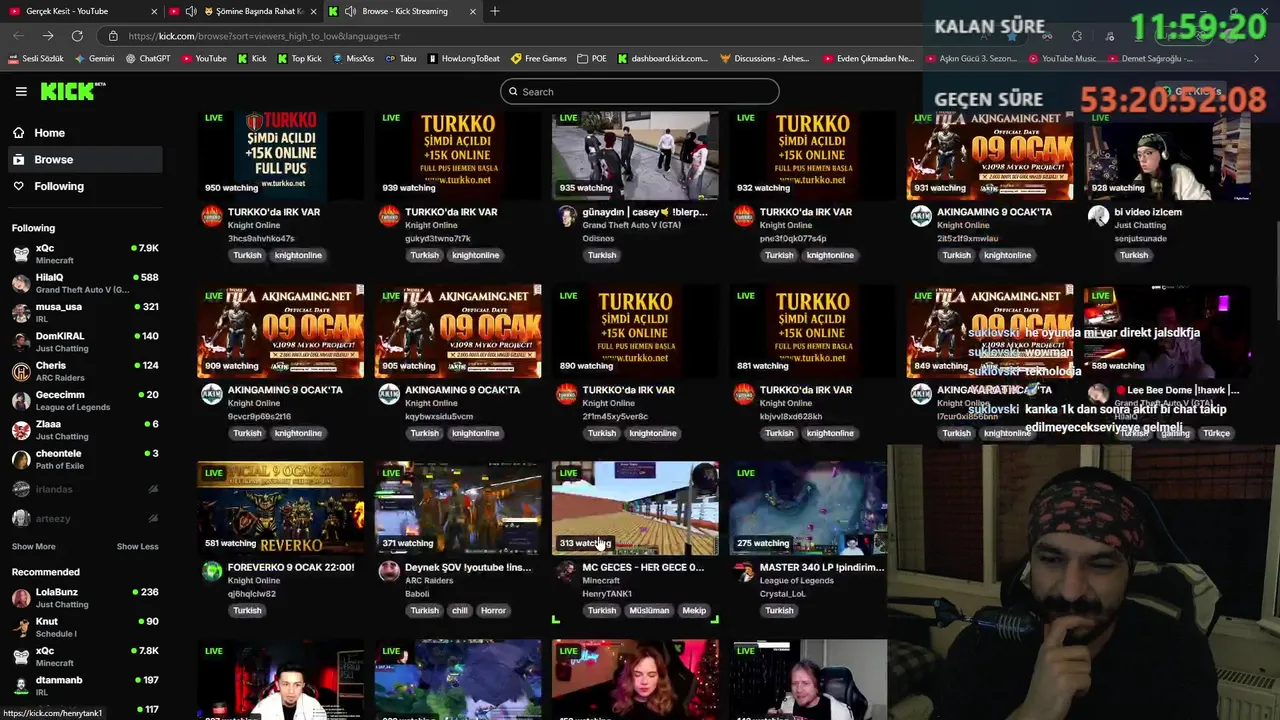Click Show Less under Following
1280x720 pixels.
(137, 547)
